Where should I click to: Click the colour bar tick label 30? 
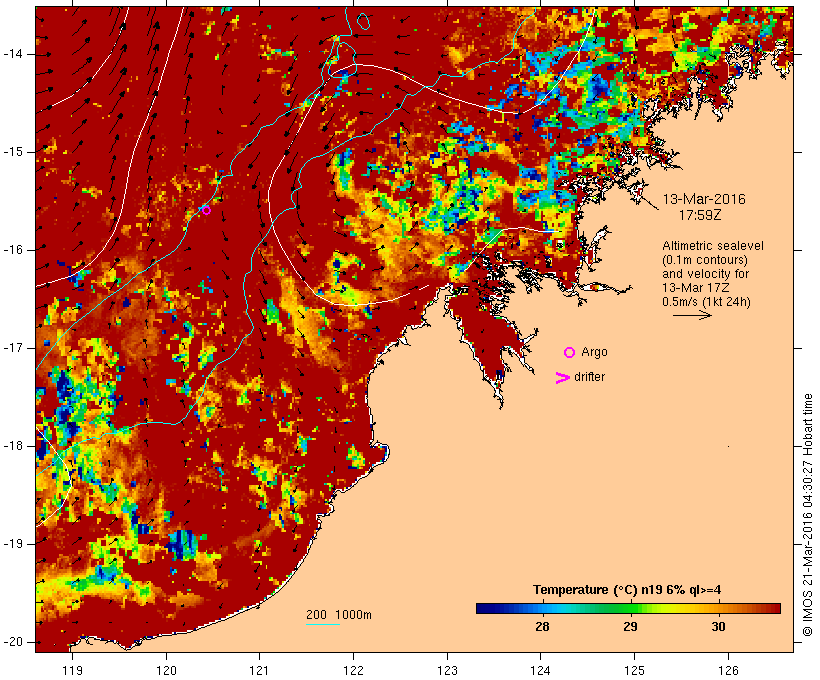pyautogui.click(x=719, y=627)
